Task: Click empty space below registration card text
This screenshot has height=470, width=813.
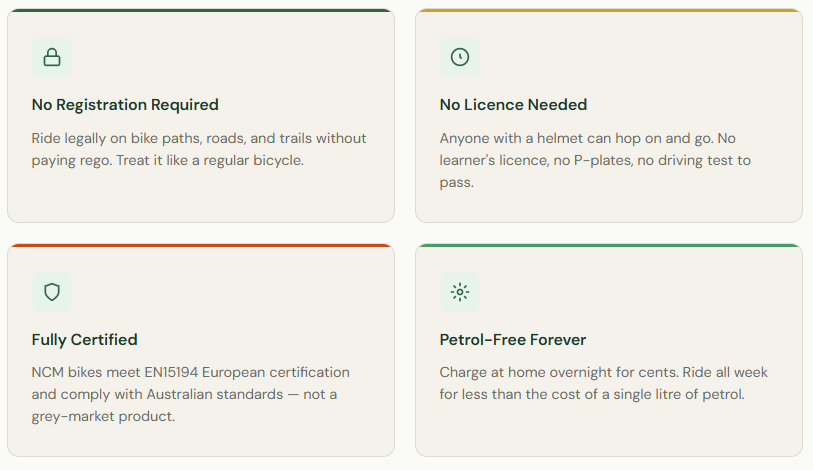Action: click(x=200, y=197)
